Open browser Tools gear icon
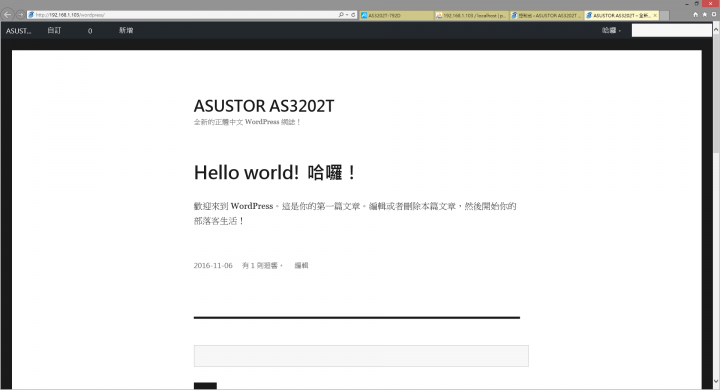Screen dimensions: 720x390 click(714, 15)
